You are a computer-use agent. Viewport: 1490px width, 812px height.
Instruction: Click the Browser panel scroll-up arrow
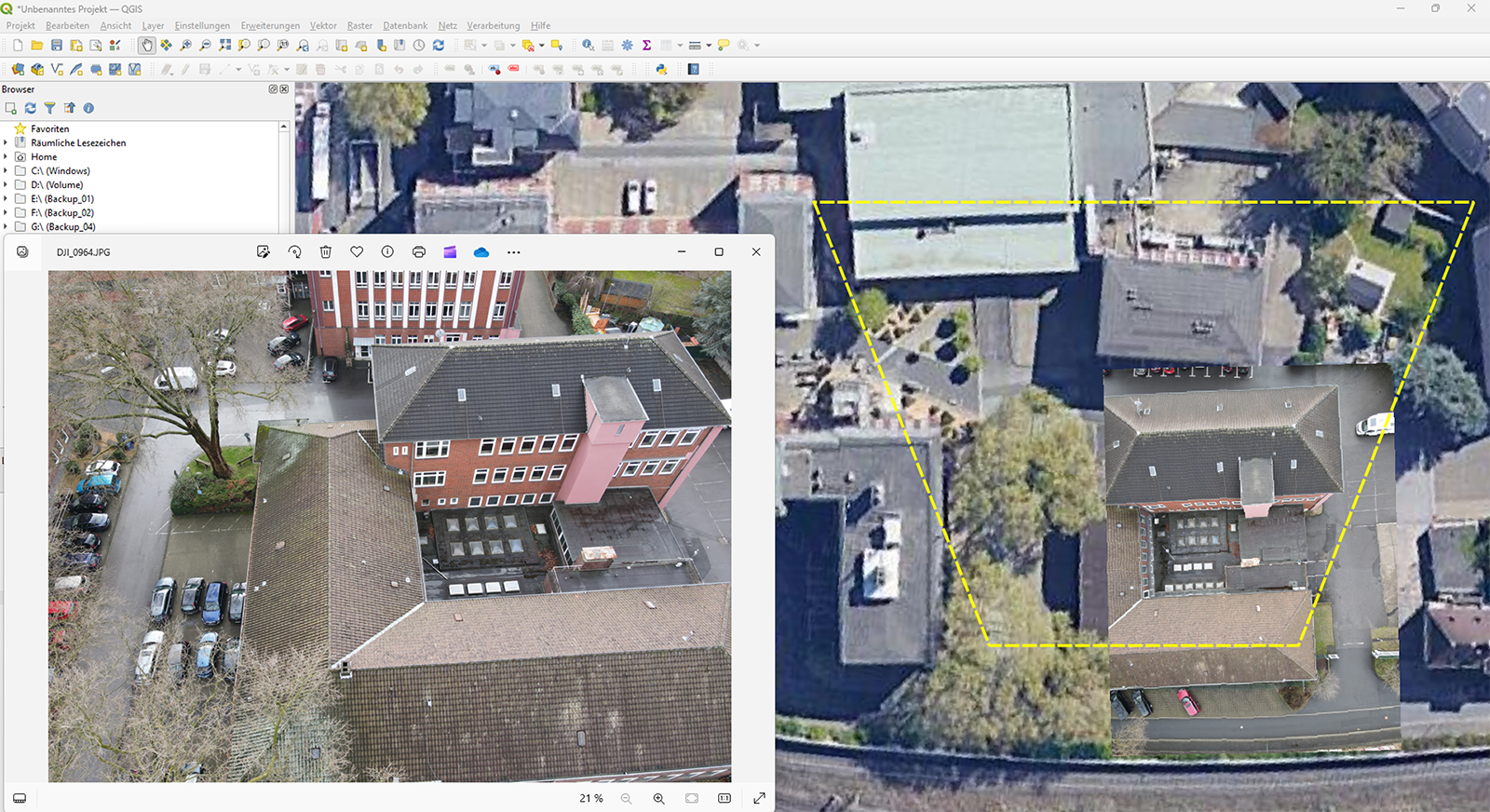284,127
